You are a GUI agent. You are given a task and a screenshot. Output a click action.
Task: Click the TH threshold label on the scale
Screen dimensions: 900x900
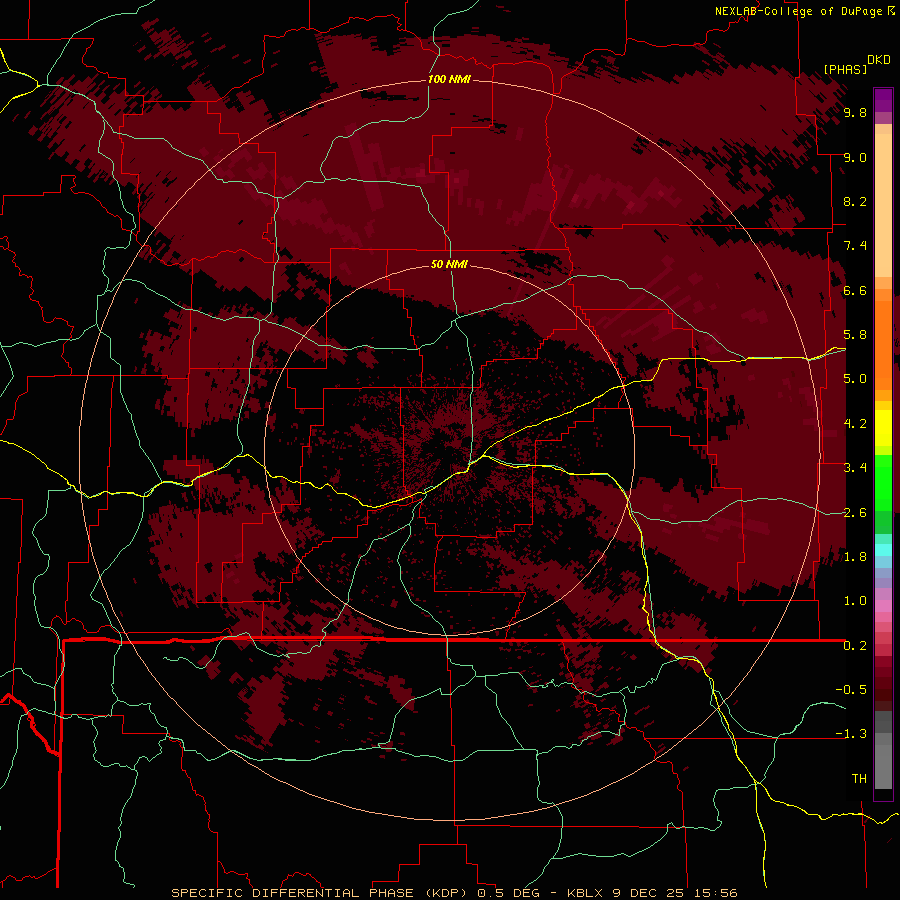pos(859,779)
